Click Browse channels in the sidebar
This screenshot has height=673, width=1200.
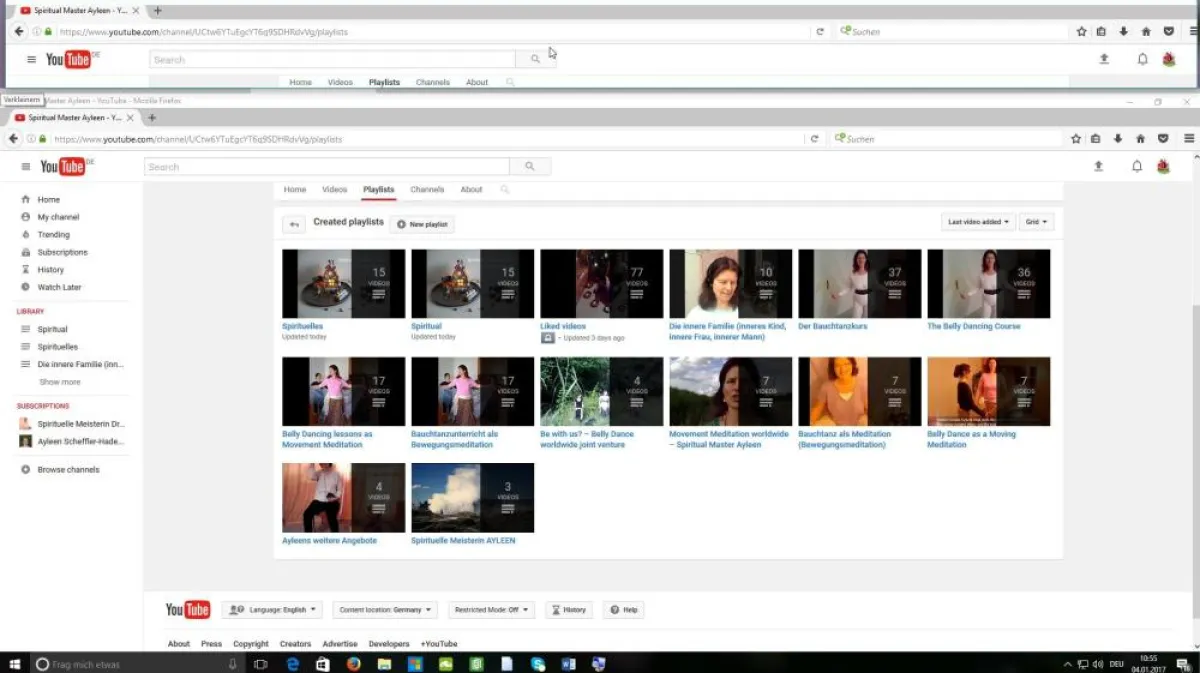point(68,470)
